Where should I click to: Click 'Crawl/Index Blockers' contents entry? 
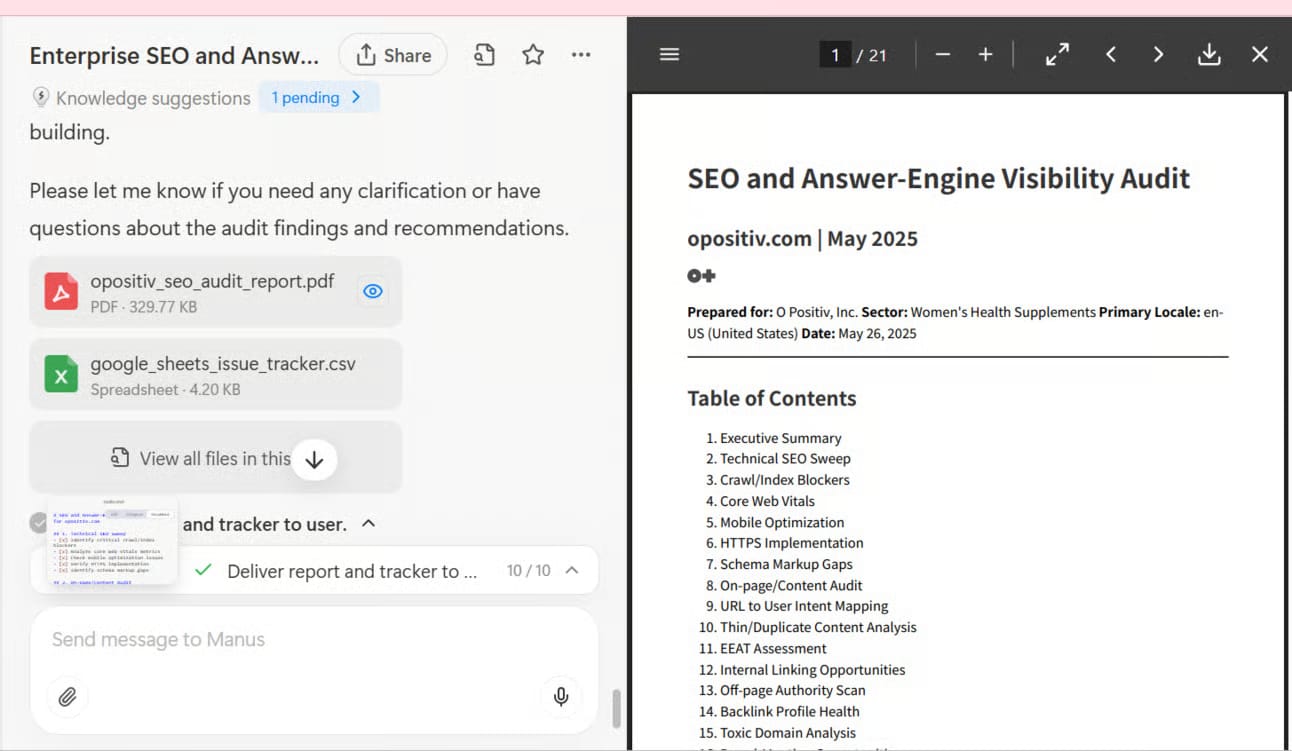point(785,480)
